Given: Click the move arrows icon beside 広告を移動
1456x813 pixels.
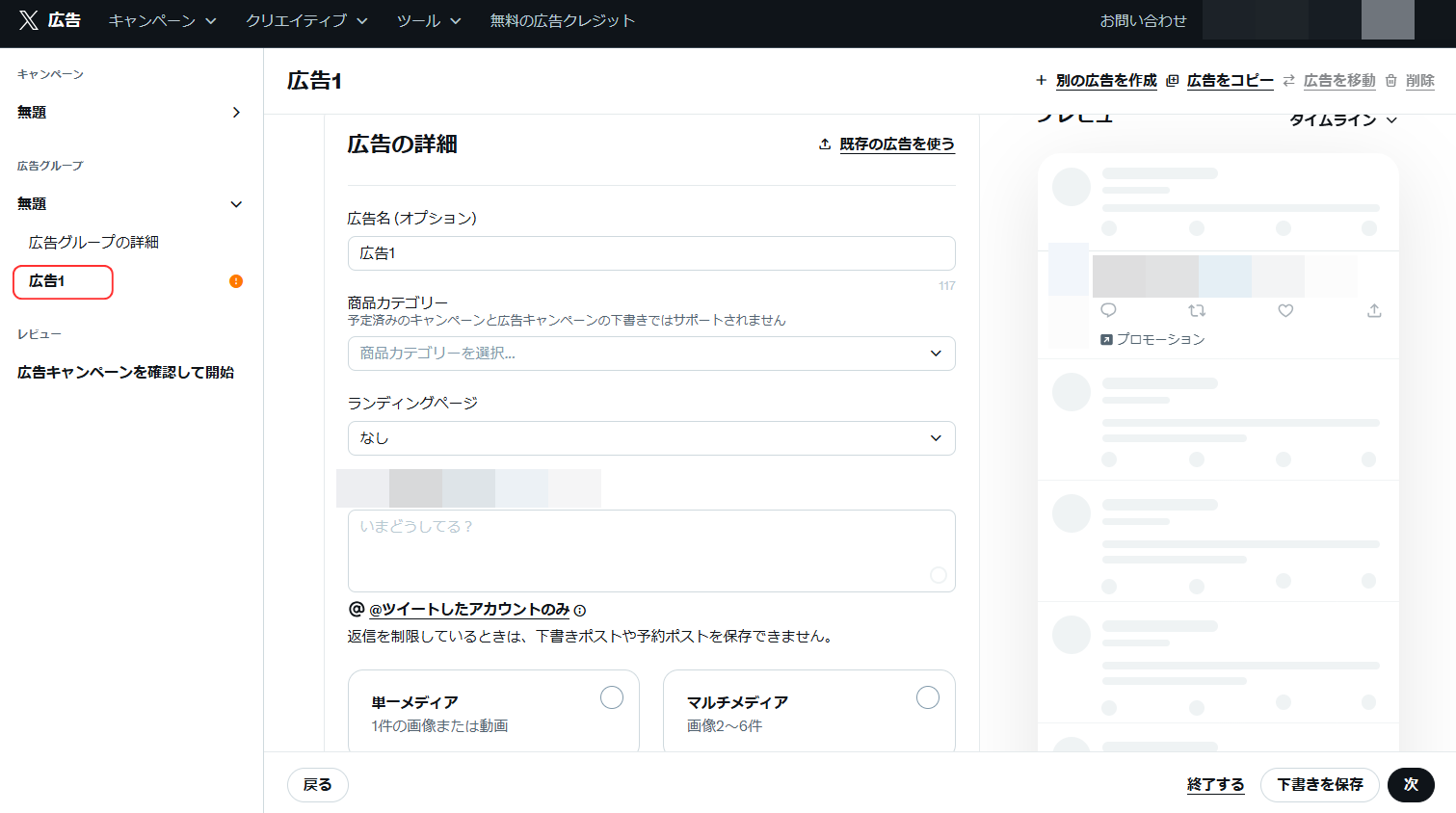Looking at the screenshot, I should (1289, 81).
